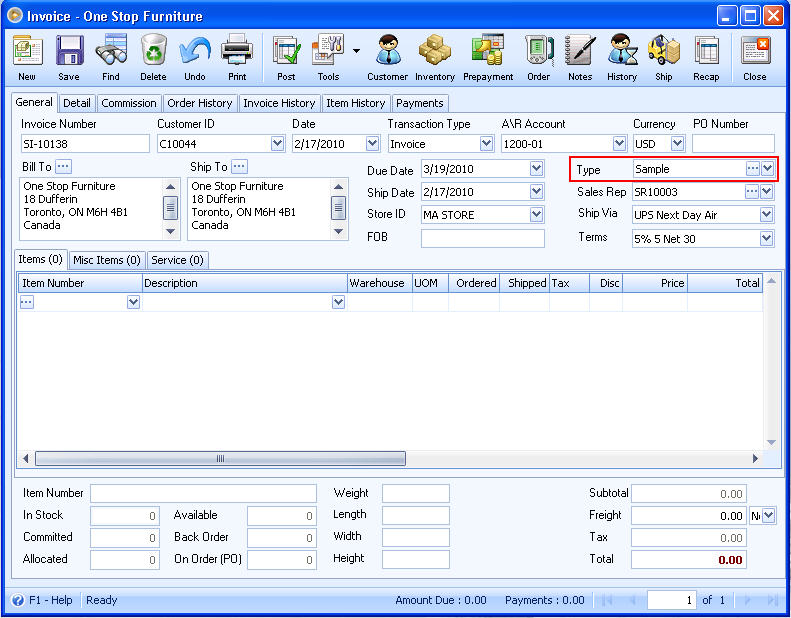
Task: Click the Ship To address scroll up arrow
Action: tap(338, 187)
